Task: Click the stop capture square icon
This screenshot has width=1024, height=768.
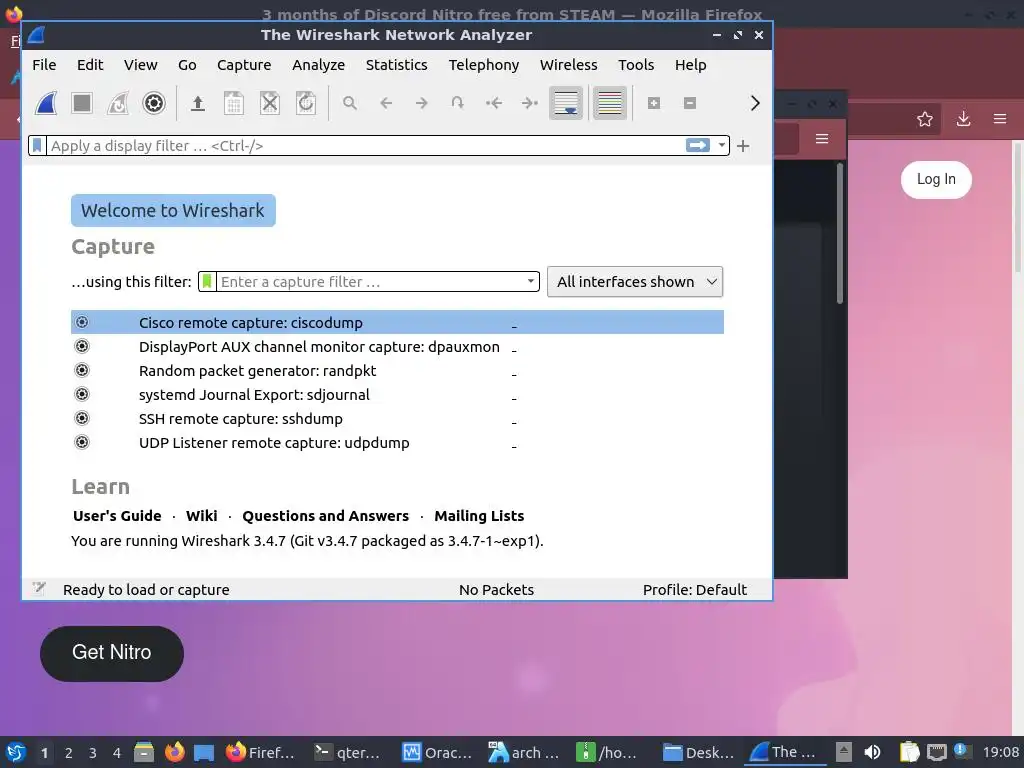Action: click(x=82, y=103)
